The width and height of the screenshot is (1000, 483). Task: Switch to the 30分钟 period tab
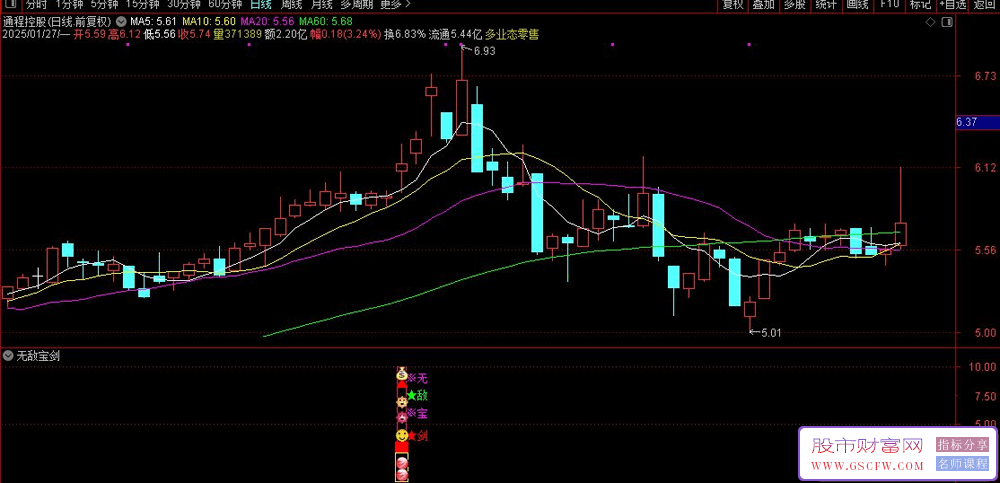click(x=184, y=4)
